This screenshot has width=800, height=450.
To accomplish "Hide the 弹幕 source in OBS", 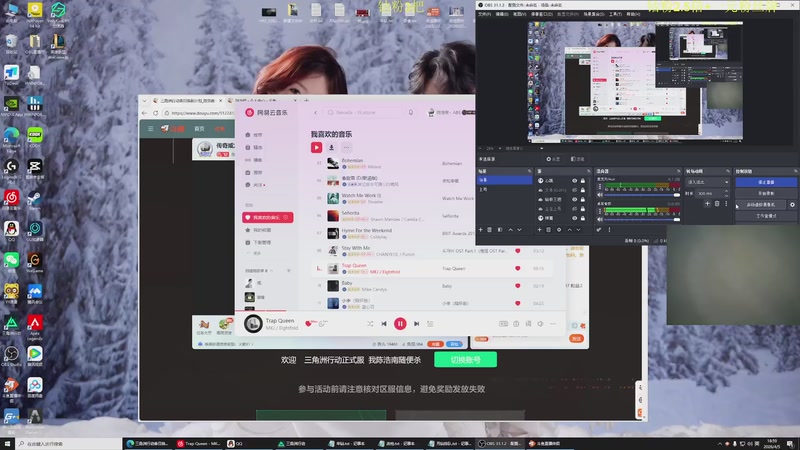I will point(574,218).
